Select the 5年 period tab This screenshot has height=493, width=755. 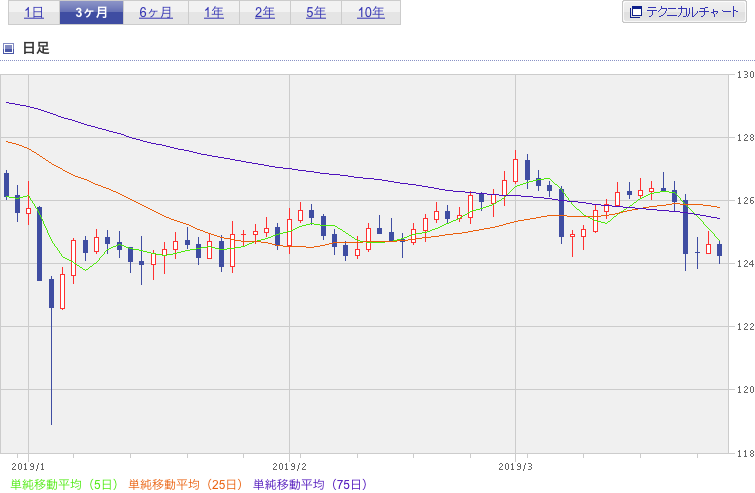[316, 12]
